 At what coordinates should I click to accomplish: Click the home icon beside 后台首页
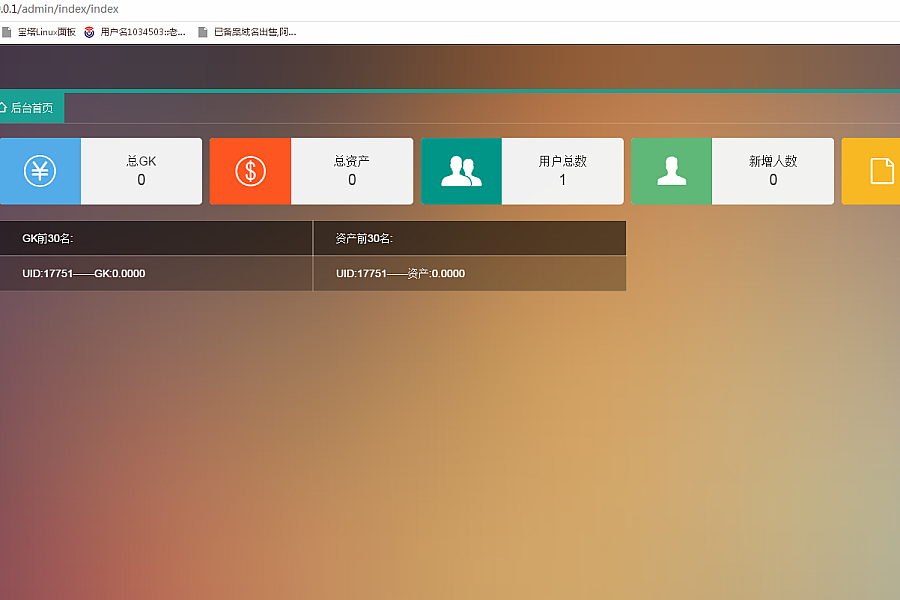click(3, 107)
